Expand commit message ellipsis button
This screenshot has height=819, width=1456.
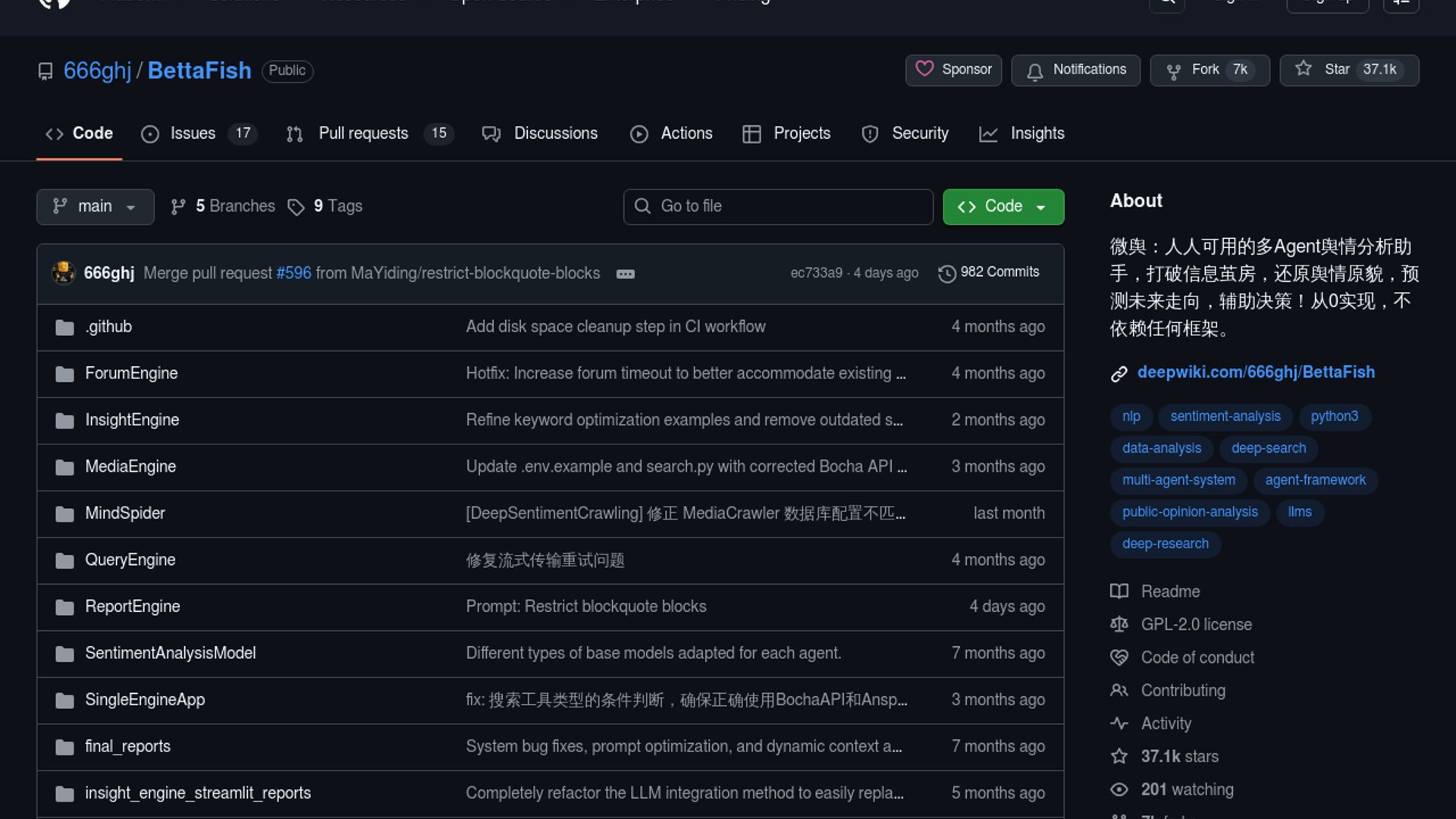(625, 274)
